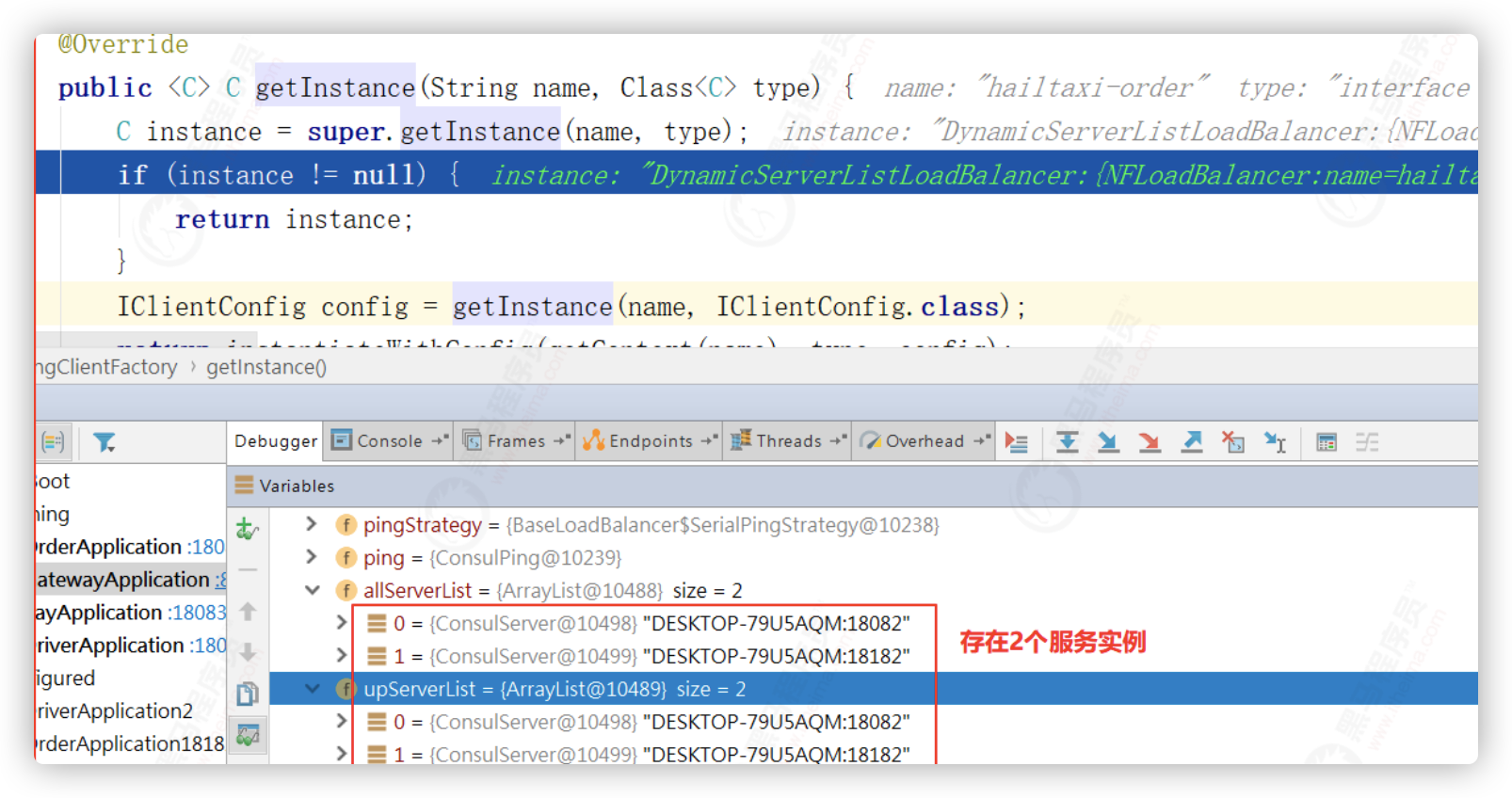The height and width of the screenshot is (798, 1512).
Task: Open the Endpoints tab
Action: [x=651, y=440]
